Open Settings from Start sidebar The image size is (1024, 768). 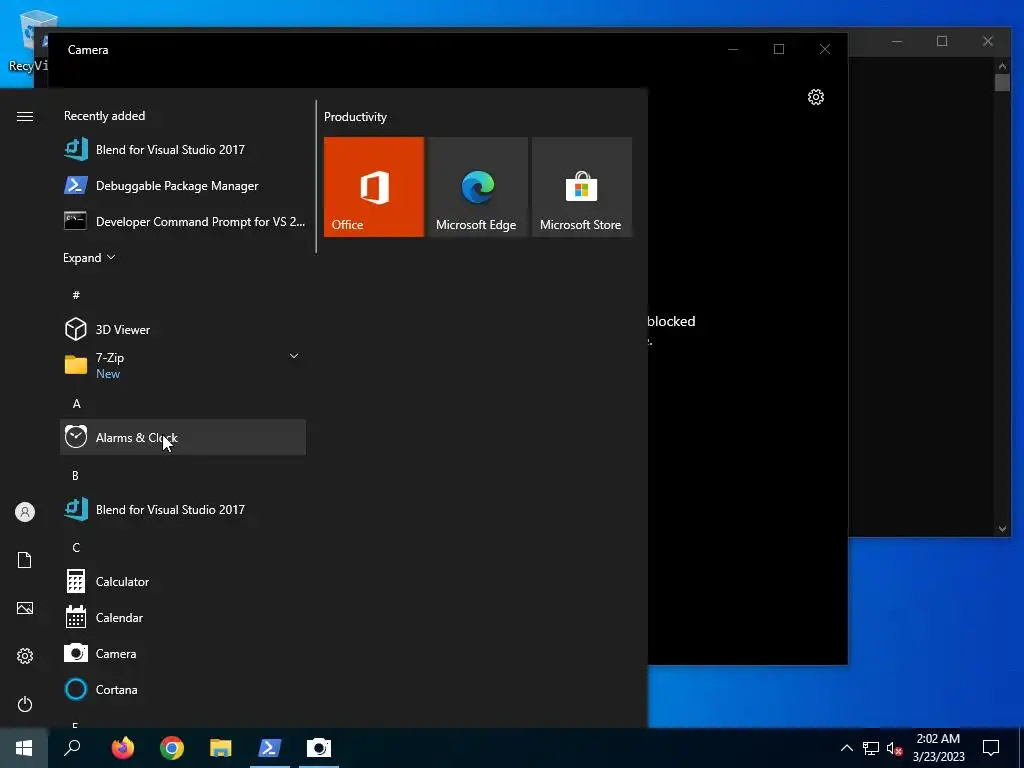coord(25,656)
